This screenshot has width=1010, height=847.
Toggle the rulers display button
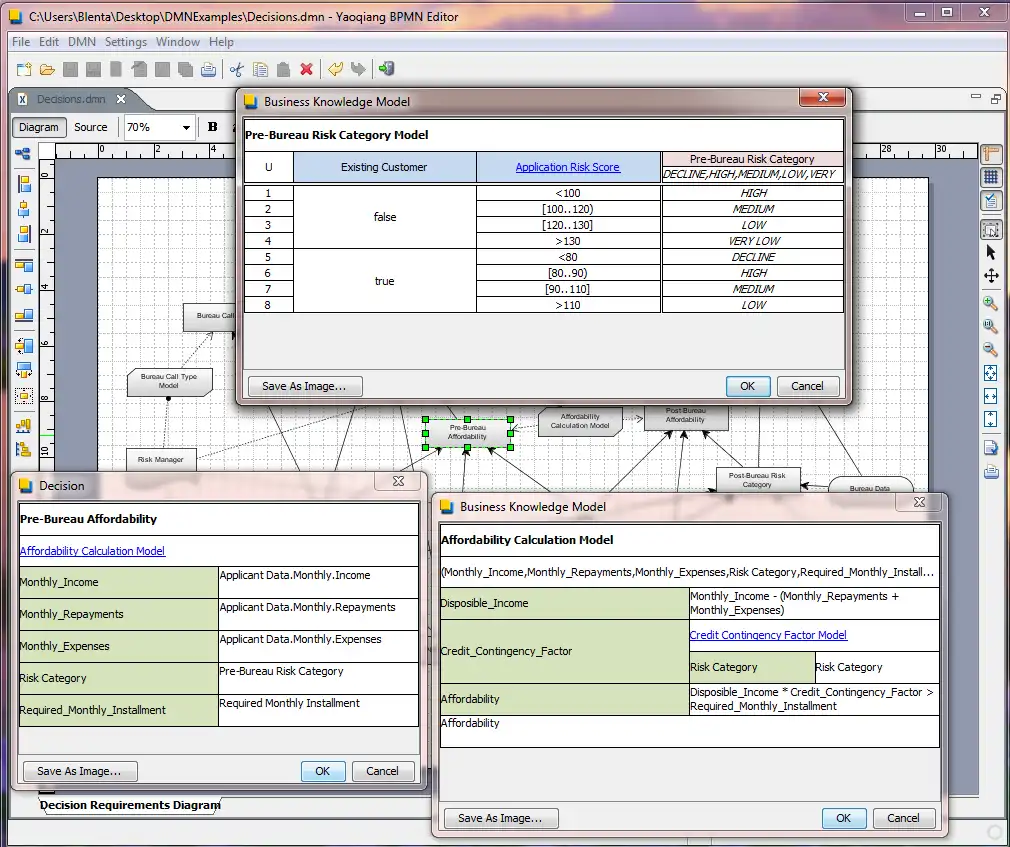point(990,154)
